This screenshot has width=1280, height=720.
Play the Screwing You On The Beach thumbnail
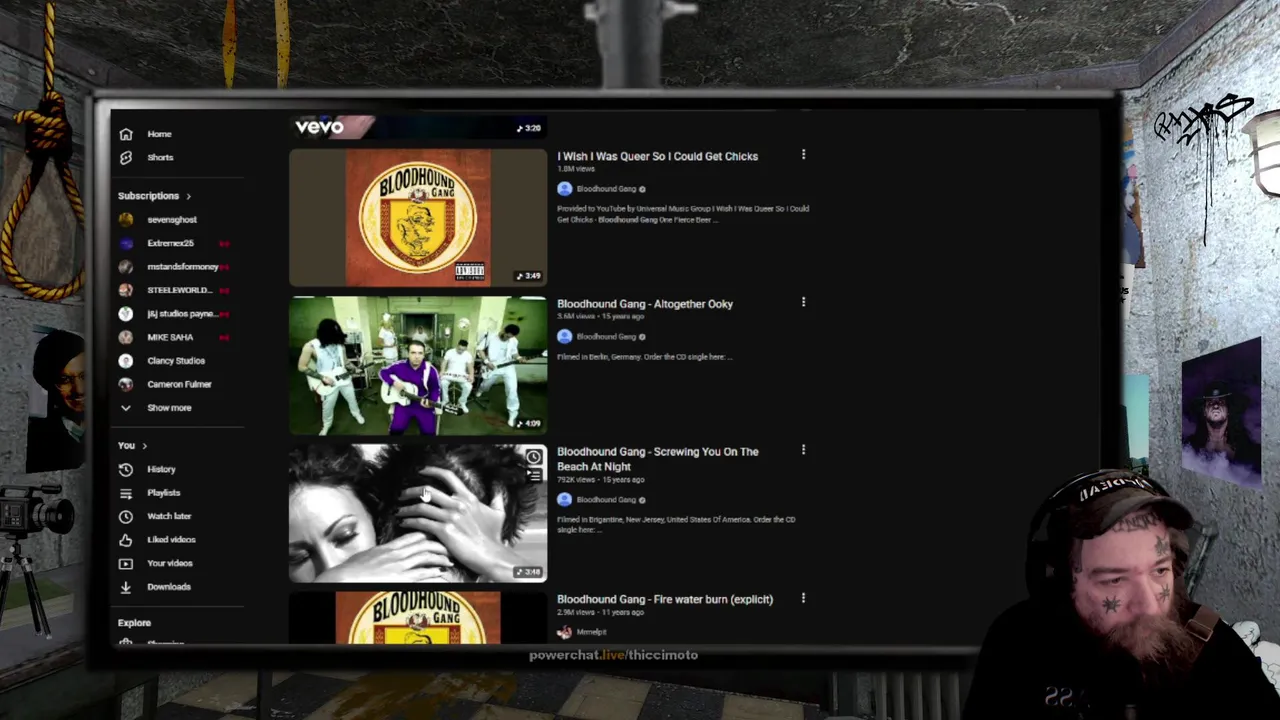(418, 513)
